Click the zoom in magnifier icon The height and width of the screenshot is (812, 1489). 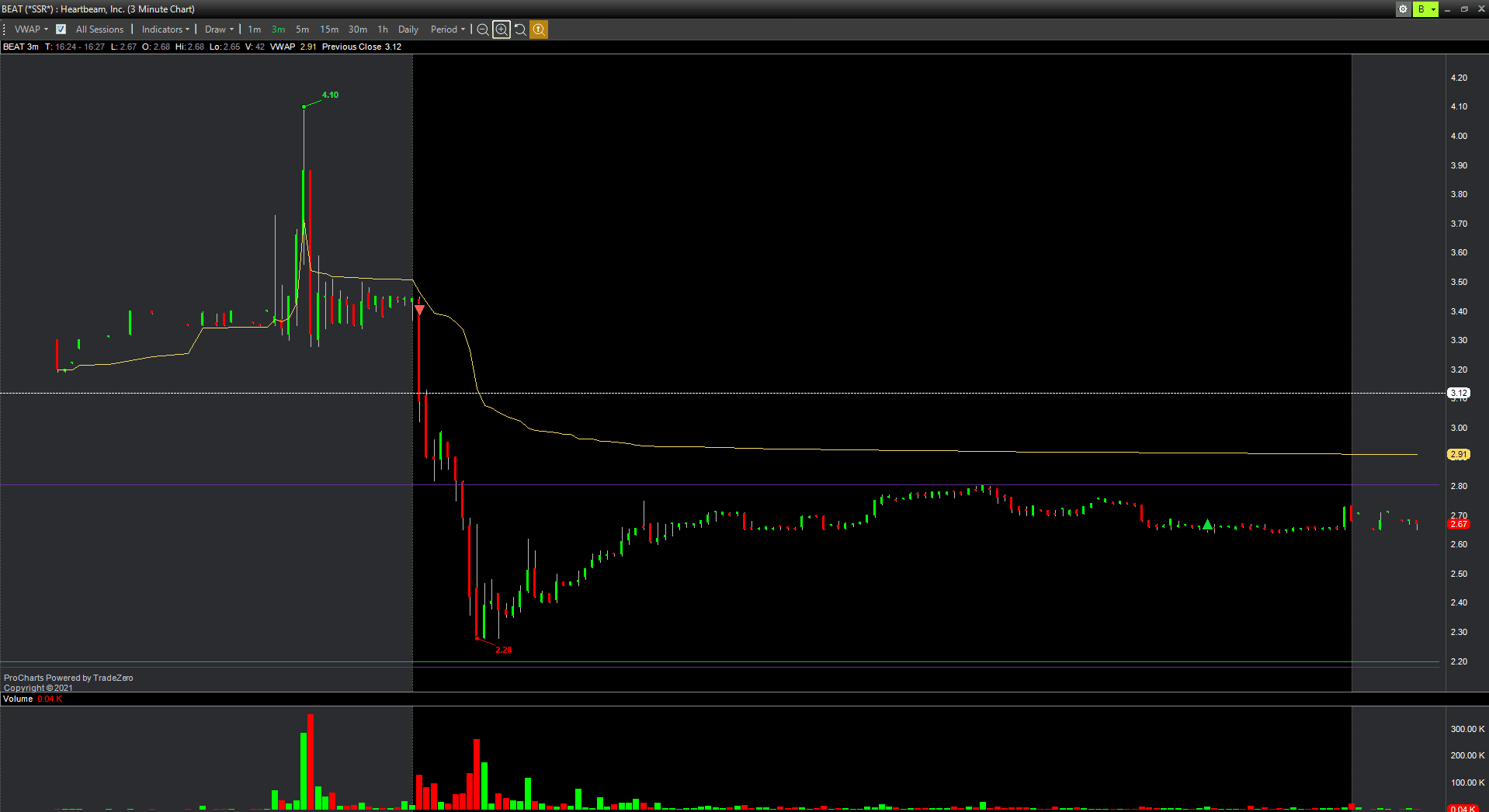502,29
